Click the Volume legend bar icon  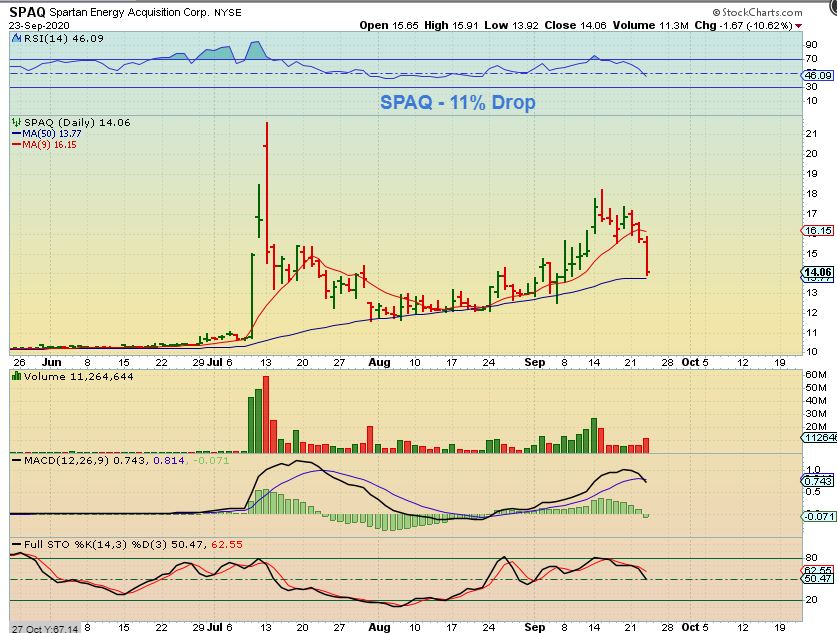click(16, 376)
